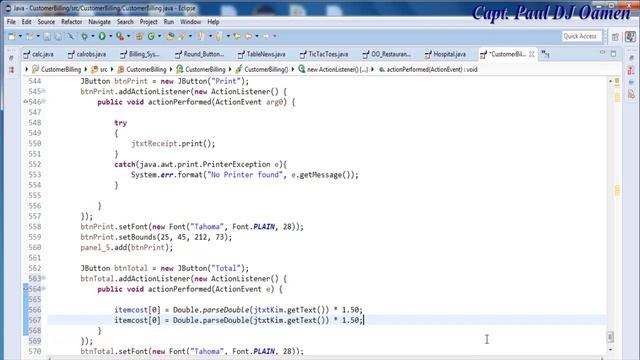Click the green Run button
Image resolution: width=640 pixels, height=360 pixels.
pos(102,36)
